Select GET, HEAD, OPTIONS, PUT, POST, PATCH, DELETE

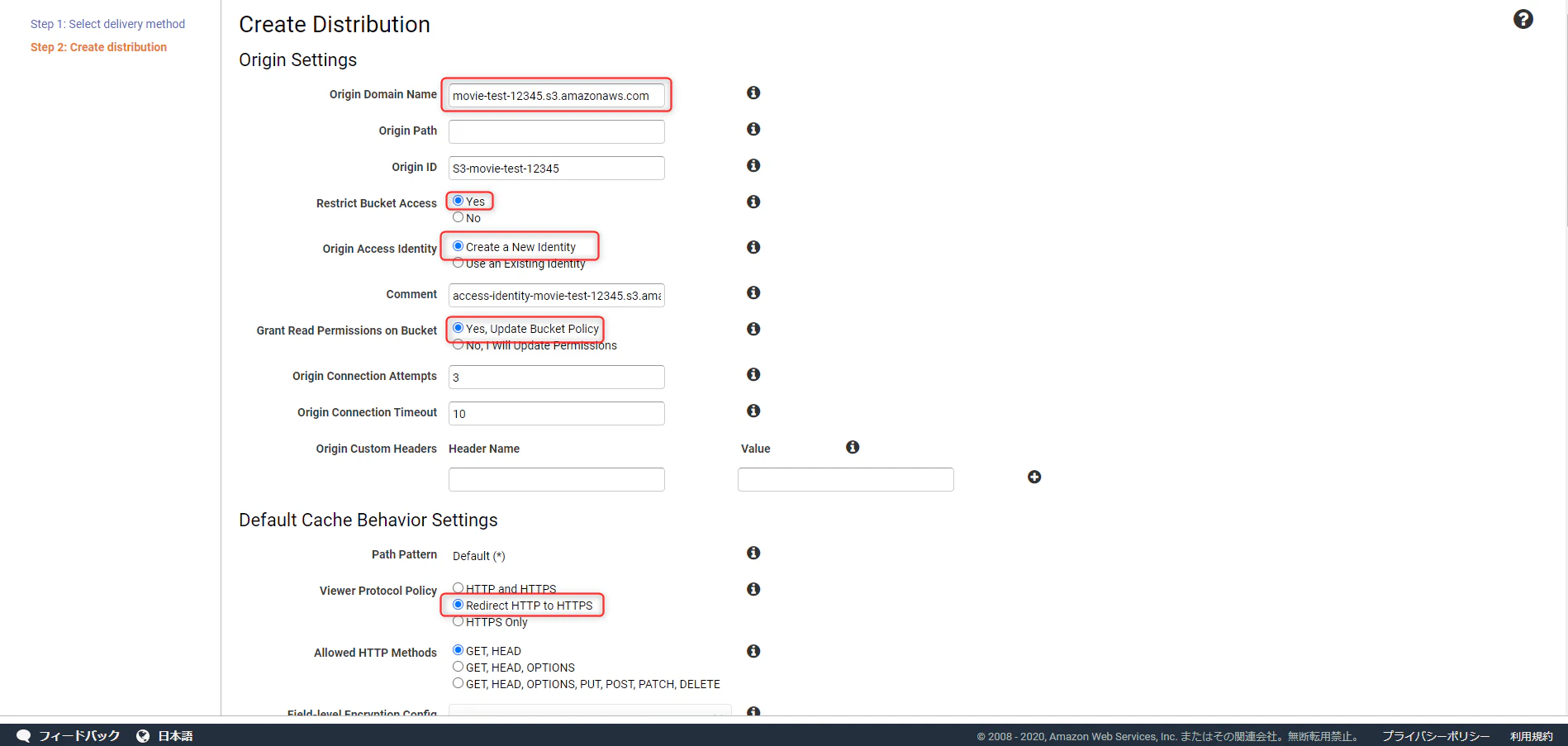coord(458,683)
